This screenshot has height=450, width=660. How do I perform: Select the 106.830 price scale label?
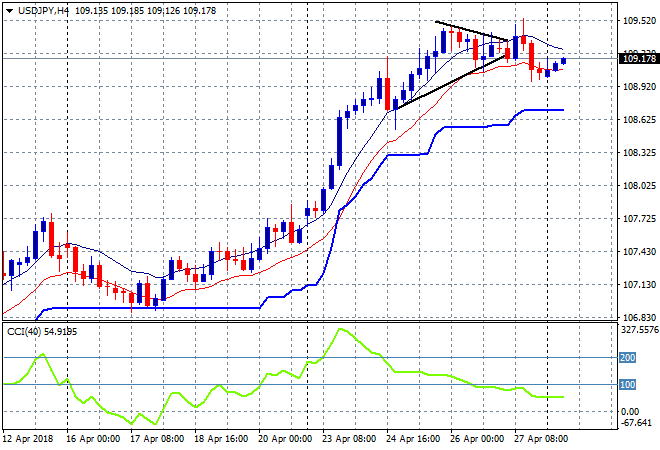pyautogui.click(x=639, y=318)
